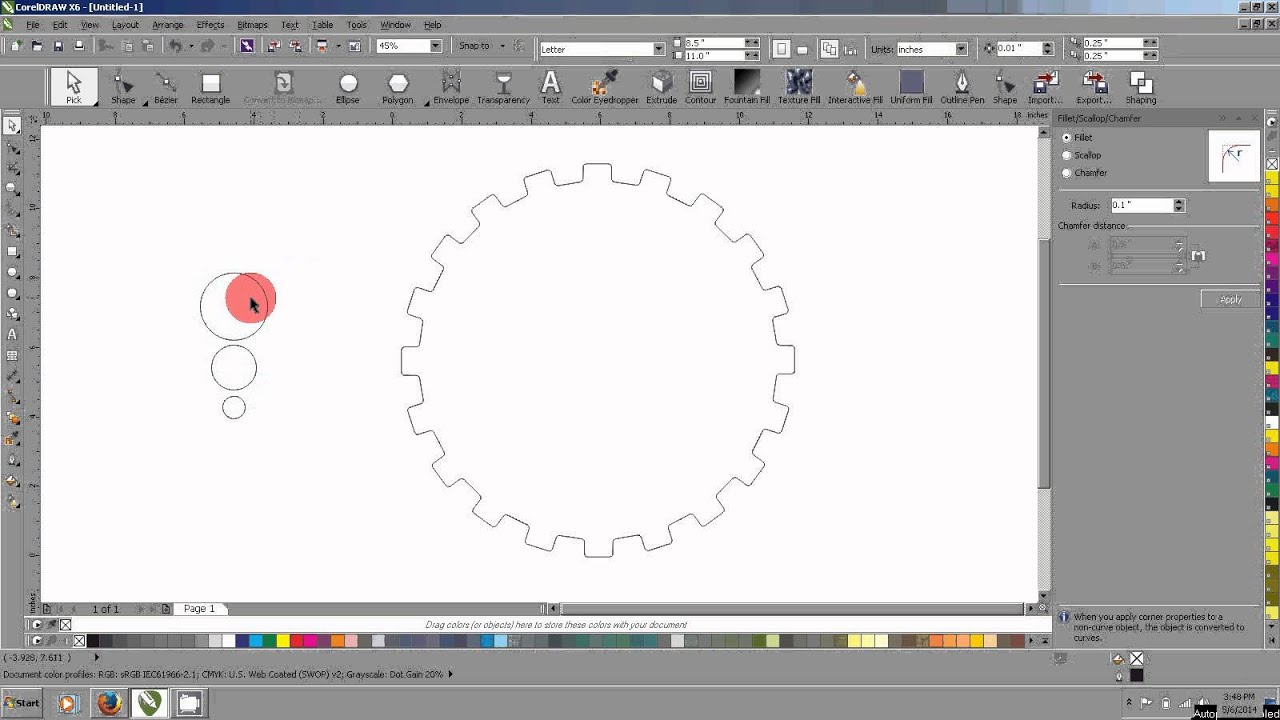Click the Radius input field

(1141, 205)
